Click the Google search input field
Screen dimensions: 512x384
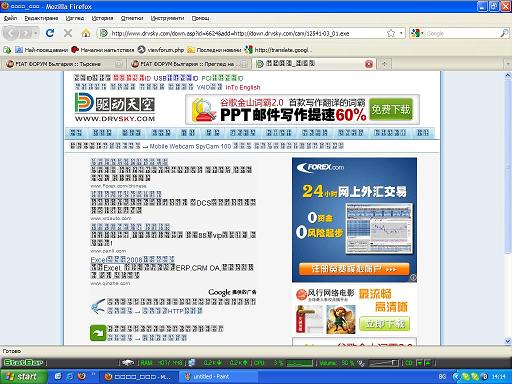[463, 33]
